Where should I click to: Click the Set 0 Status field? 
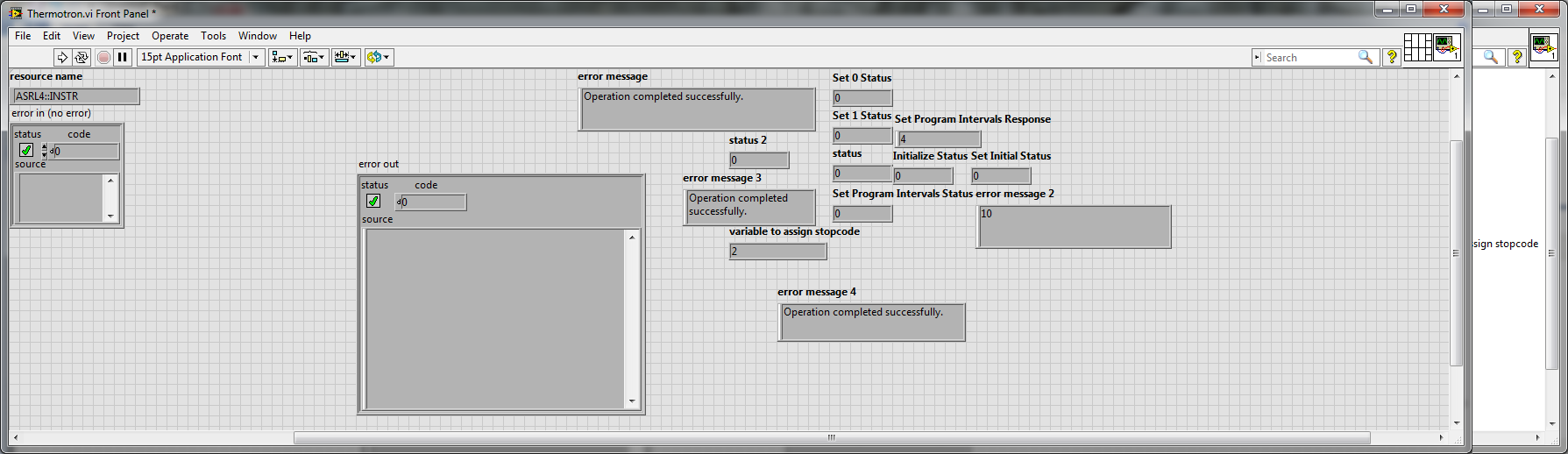tap(862, 98)
